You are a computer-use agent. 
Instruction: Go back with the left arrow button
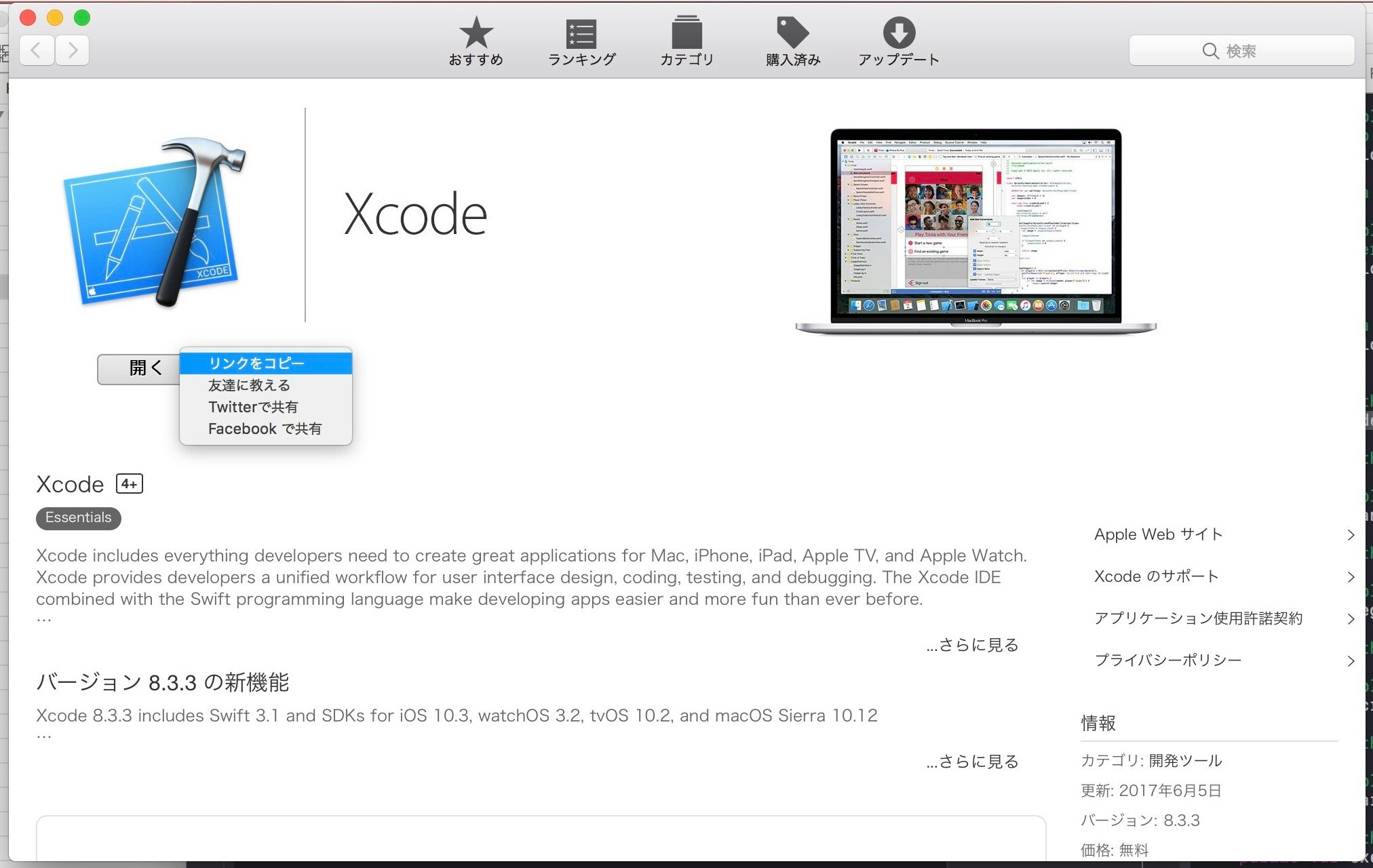click(37, 50)
